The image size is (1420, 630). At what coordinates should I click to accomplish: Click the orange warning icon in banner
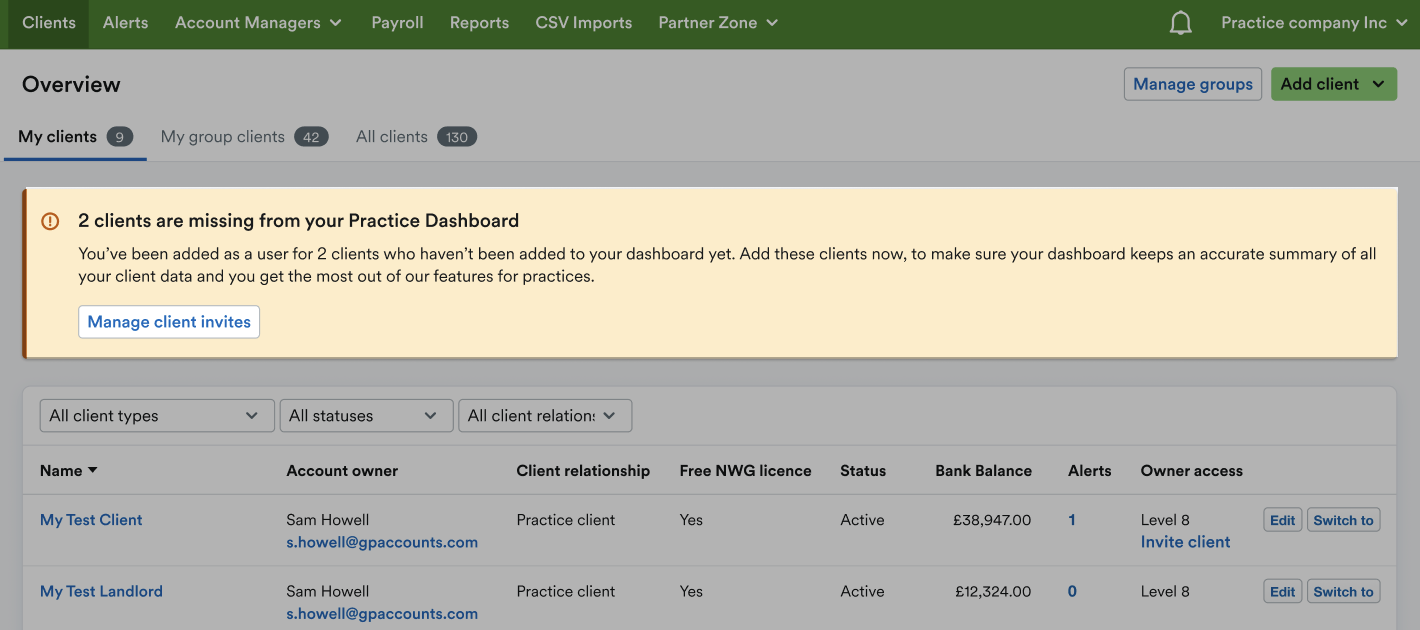point(50,221)
